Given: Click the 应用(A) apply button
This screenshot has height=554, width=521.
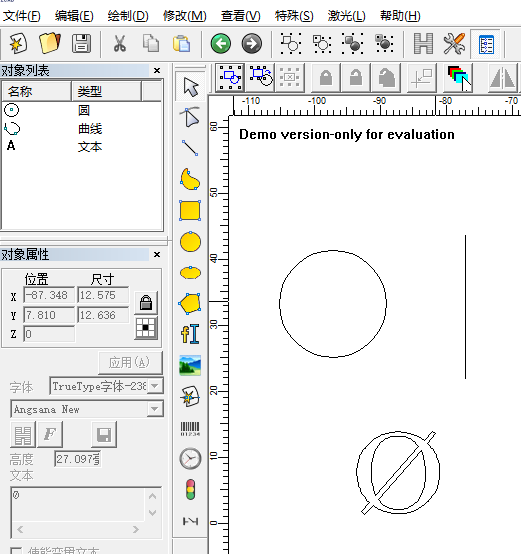Looking at the screenshot, I should (x=130, y=363).
